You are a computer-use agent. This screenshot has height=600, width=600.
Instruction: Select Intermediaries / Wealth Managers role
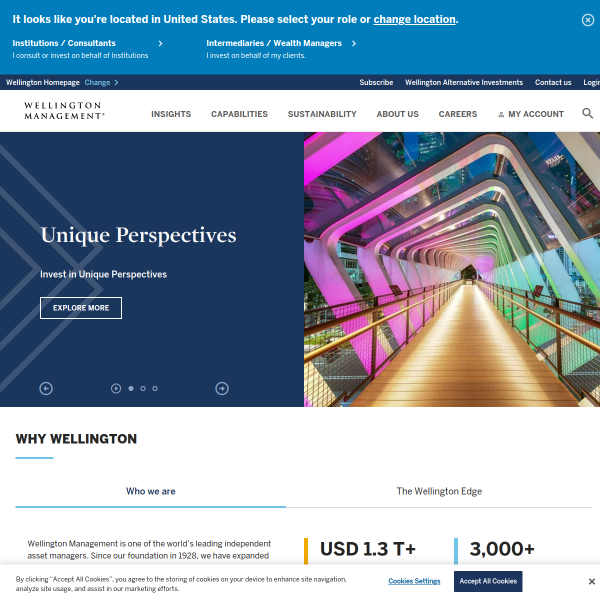coord(274,43)
